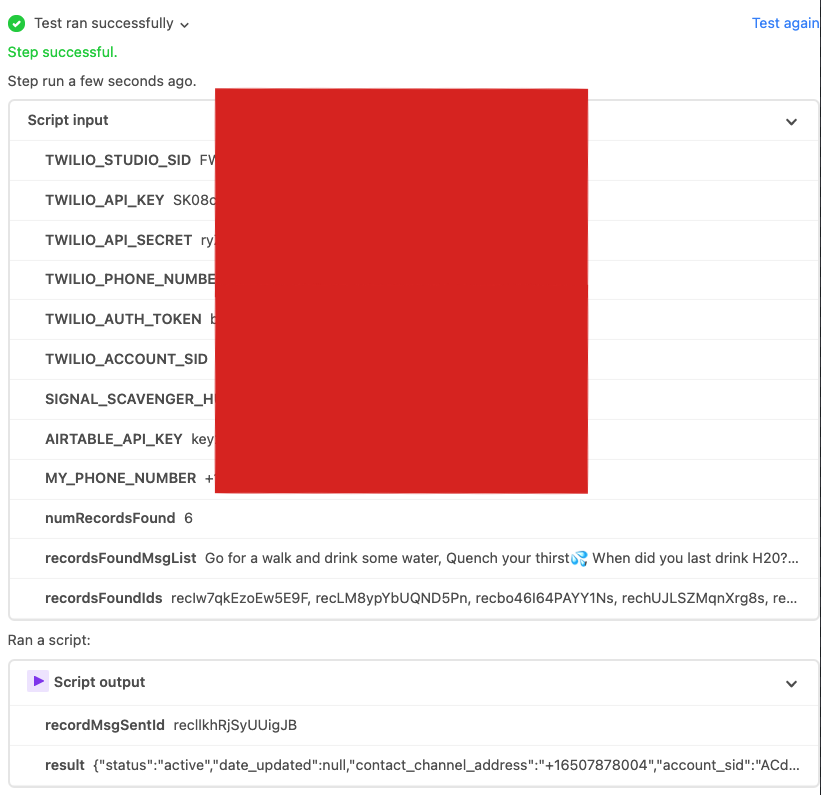The width and height of the screenshot is (821, 795).
Task: Select the TWILIO_API_SECRET input row
Action: click(x=118, y=240)
